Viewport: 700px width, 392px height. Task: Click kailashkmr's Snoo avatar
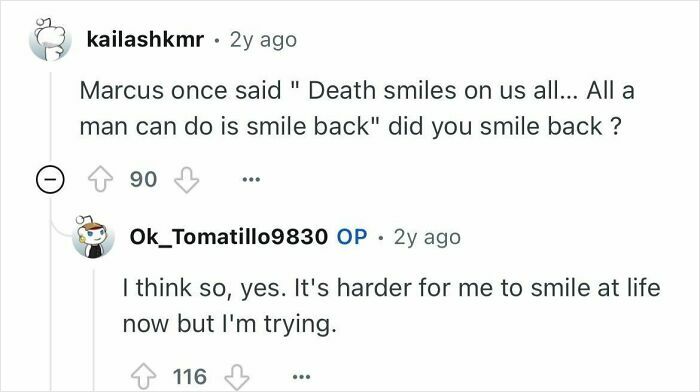pyautogui.click(x=50, y=39)
